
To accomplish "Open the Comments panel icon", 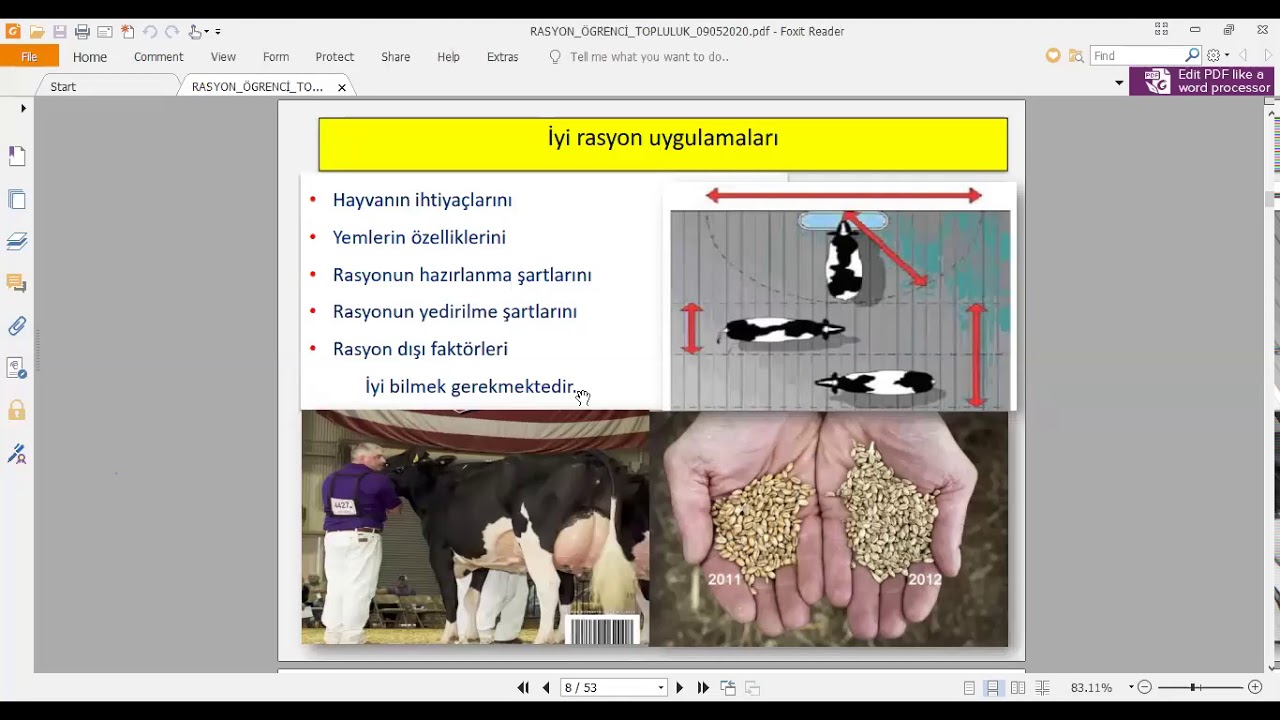I will pyautogui.click(x=17, y=284).
